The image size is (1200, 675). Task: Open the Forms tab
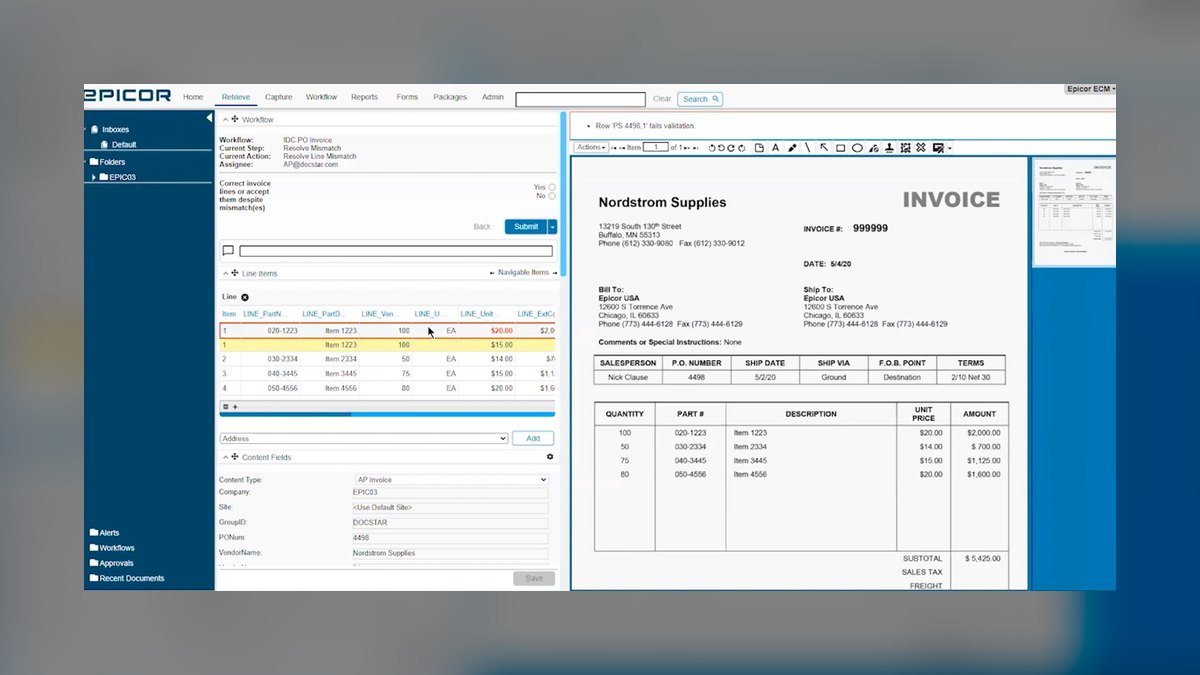pos(407,97)
